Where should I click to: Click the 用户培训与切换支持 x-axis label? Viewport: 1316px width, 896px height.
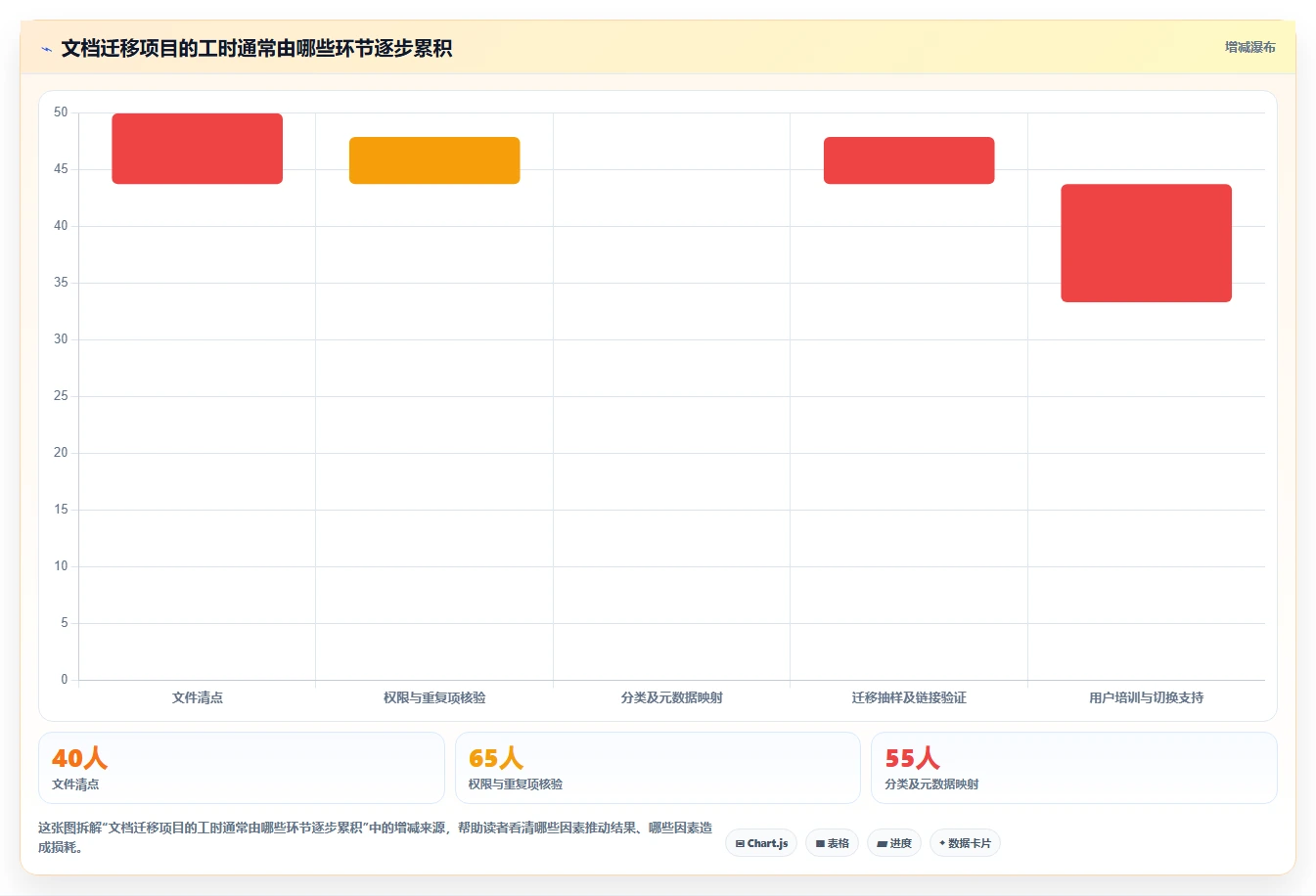pyautogui.click(x=1146, y=697)
